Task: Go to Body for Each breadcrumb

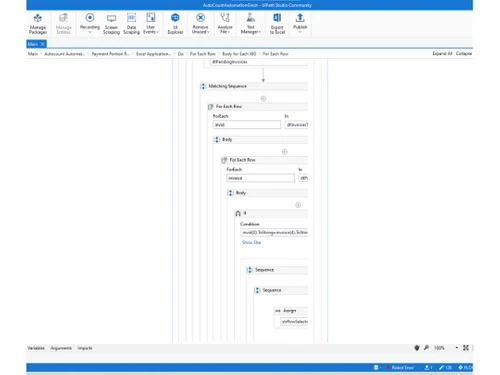Action: point(239,54)
